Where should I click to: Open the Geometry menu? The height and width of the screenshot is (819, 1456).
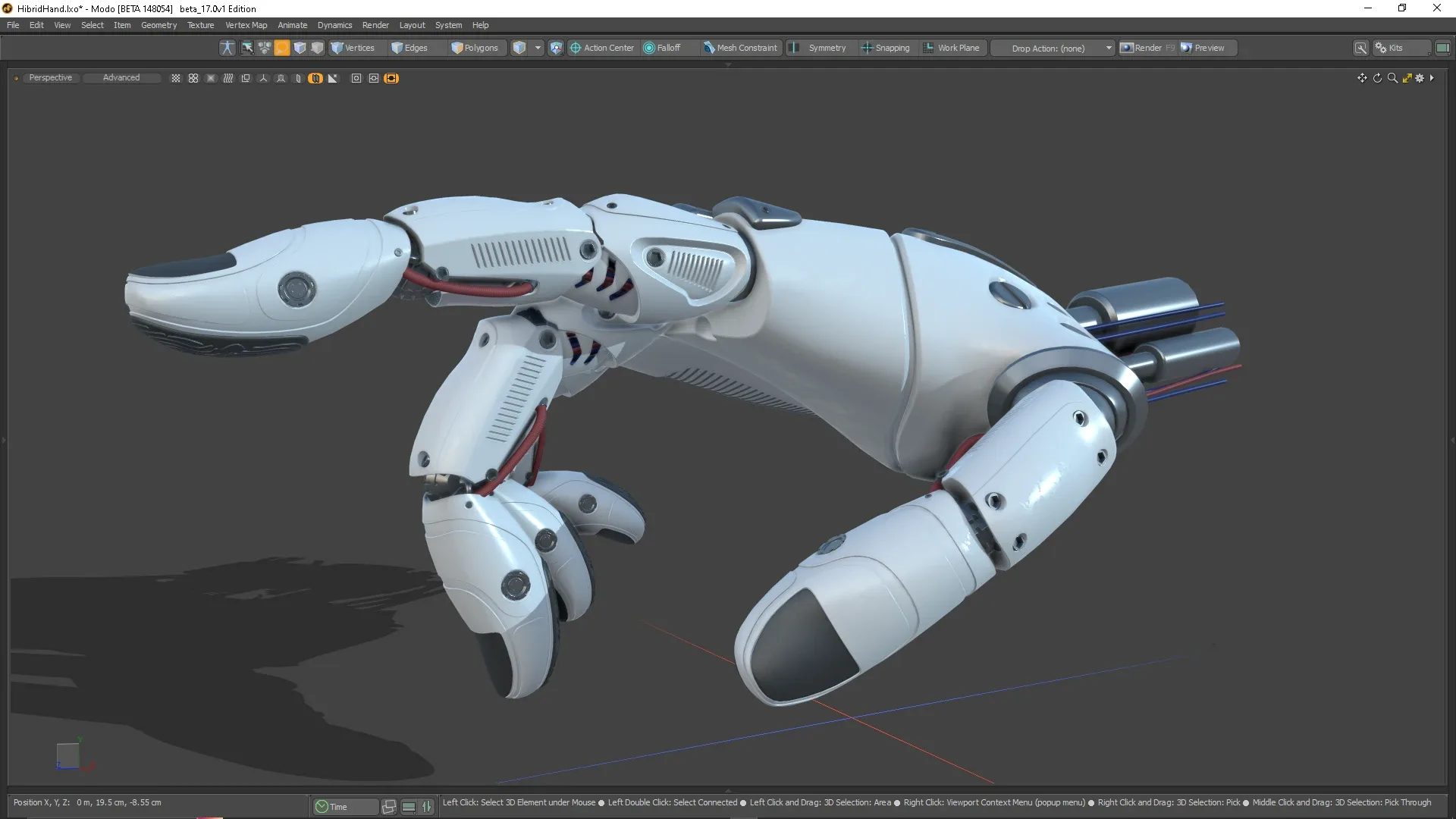click(158, 25)
